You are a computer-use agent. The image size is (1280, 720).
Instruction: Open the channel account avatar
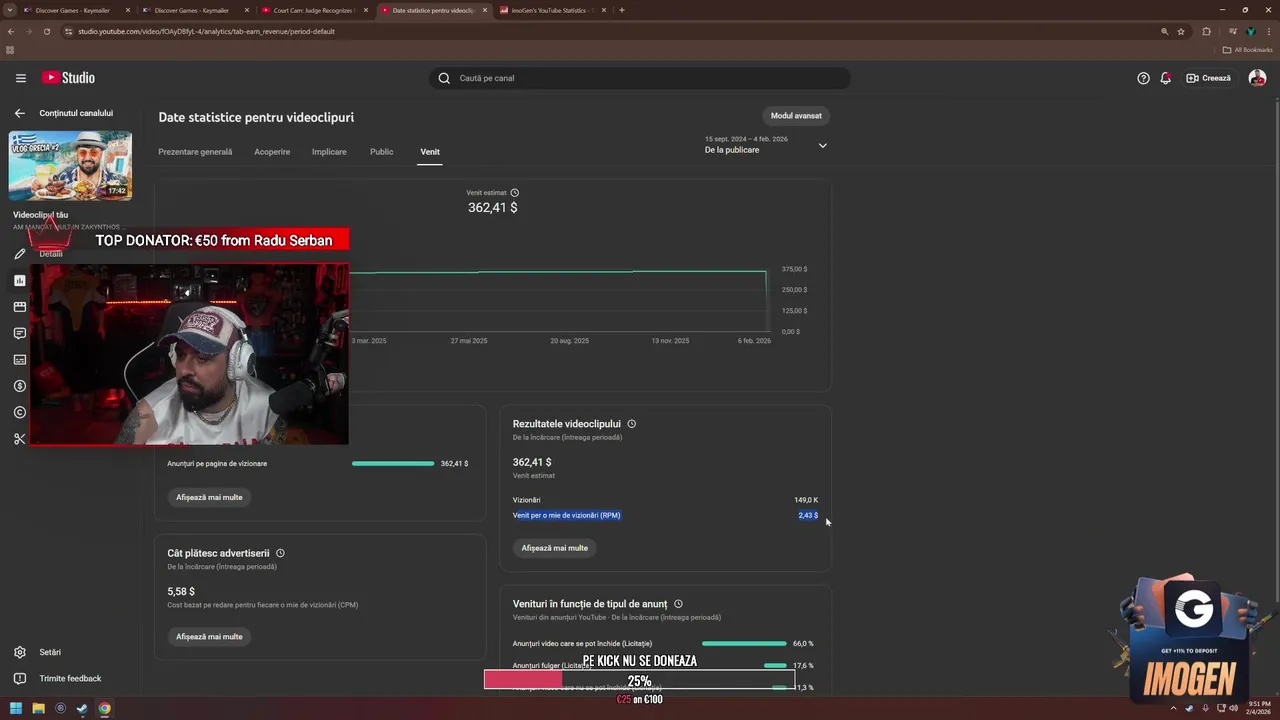point(1257,78)
